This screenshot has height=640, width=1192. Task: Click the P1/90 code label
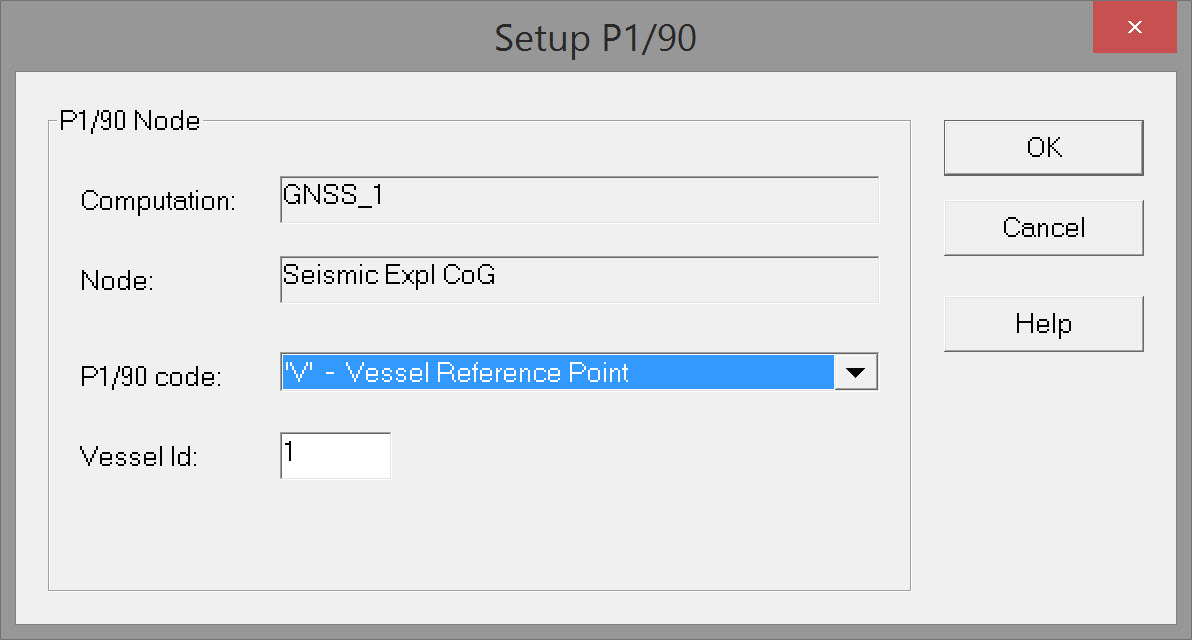pos(150,377)
